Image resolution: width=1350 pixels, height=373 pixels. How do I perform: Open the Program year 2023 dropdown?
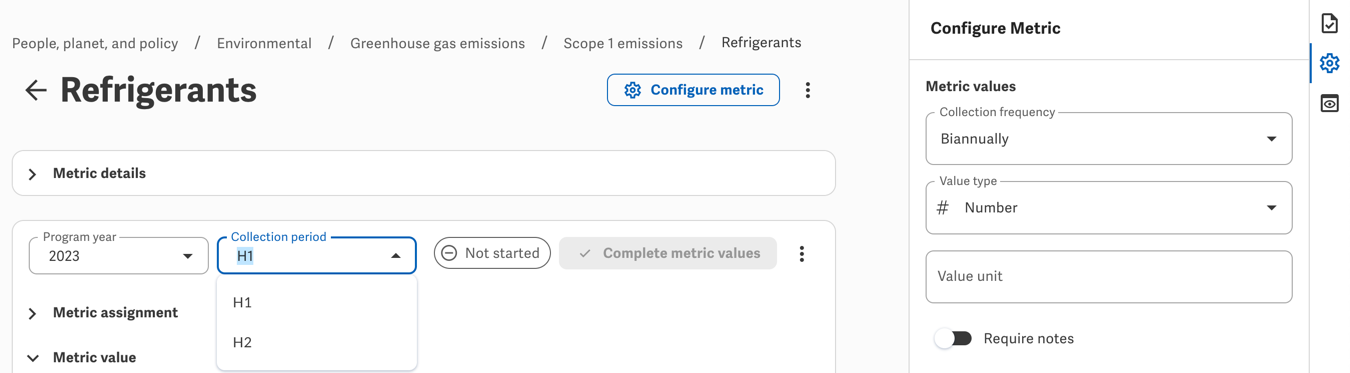point(118,256)
